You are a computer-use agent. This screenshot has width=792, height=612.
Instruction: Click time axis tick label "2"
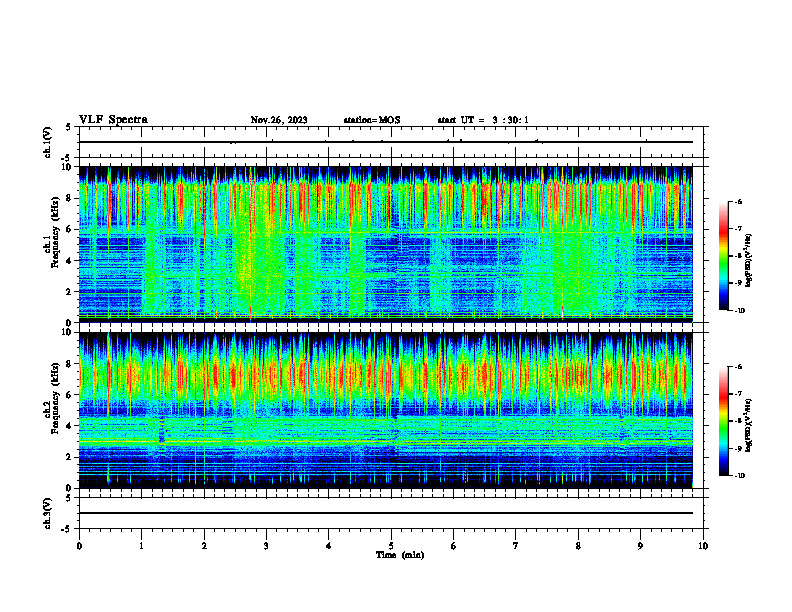tap(204, 546)
